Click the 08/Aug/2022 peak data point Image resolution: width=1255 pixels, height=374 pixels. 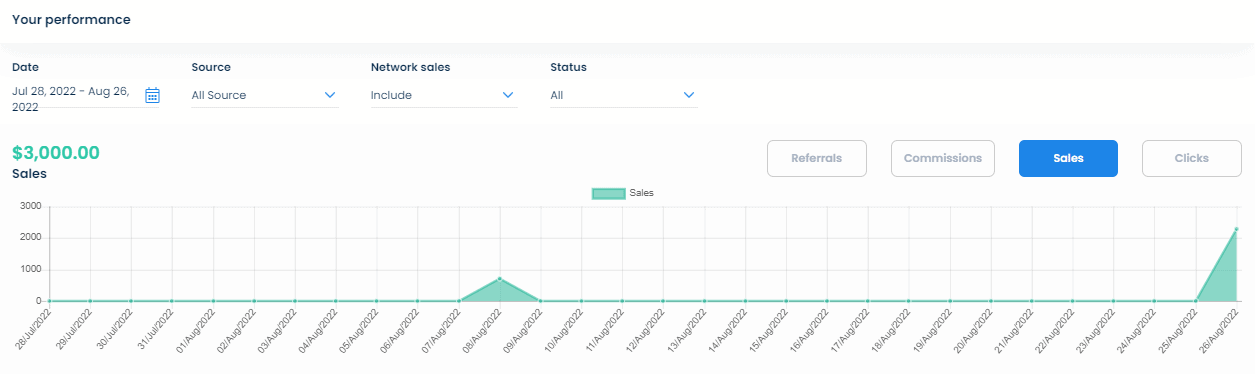tap(500, 279)
